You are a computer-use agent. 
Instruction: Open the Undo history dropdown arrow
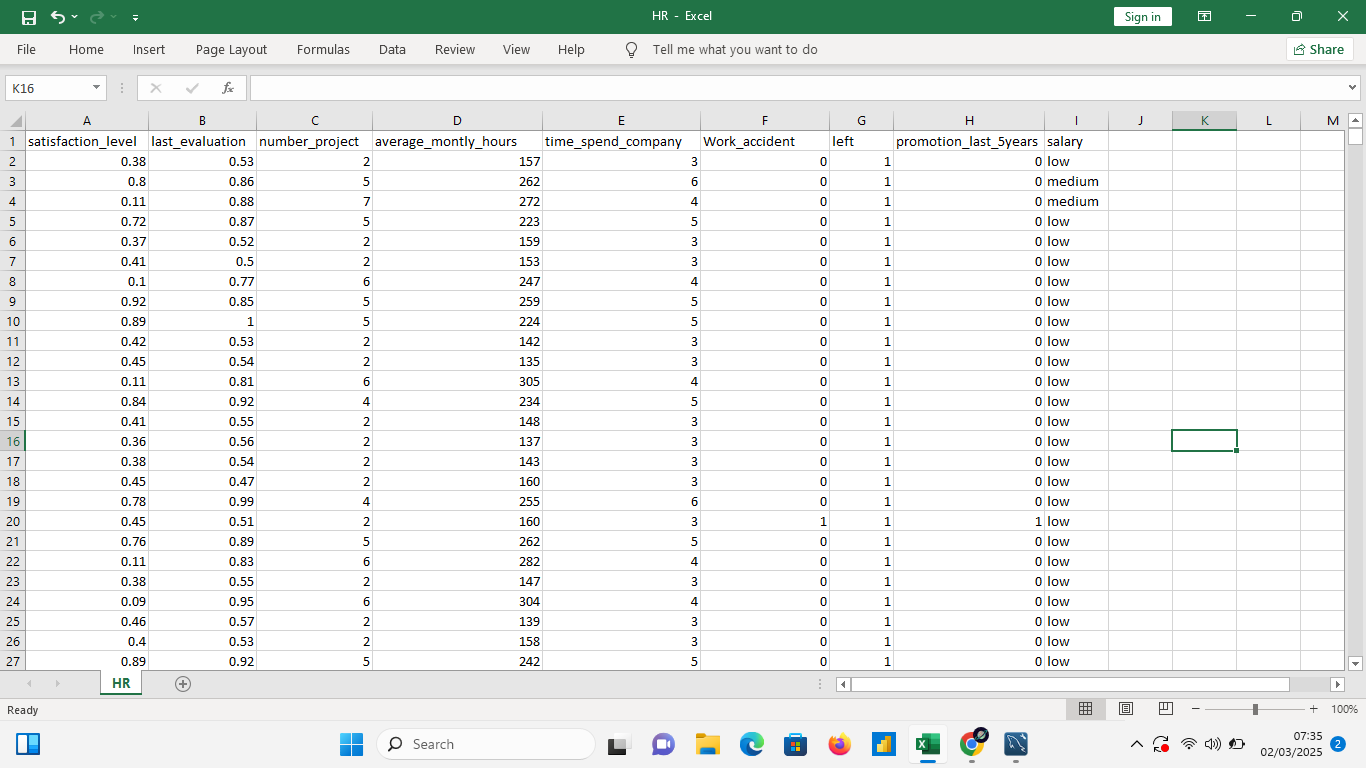(x=75, y=18)
